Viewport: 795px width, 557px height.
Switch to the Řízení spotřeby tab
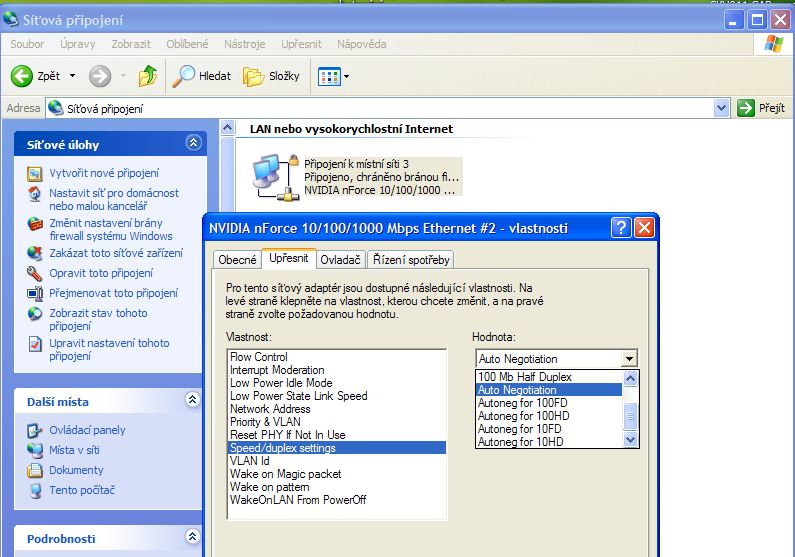pyautogui.click(x=411, y=260)
